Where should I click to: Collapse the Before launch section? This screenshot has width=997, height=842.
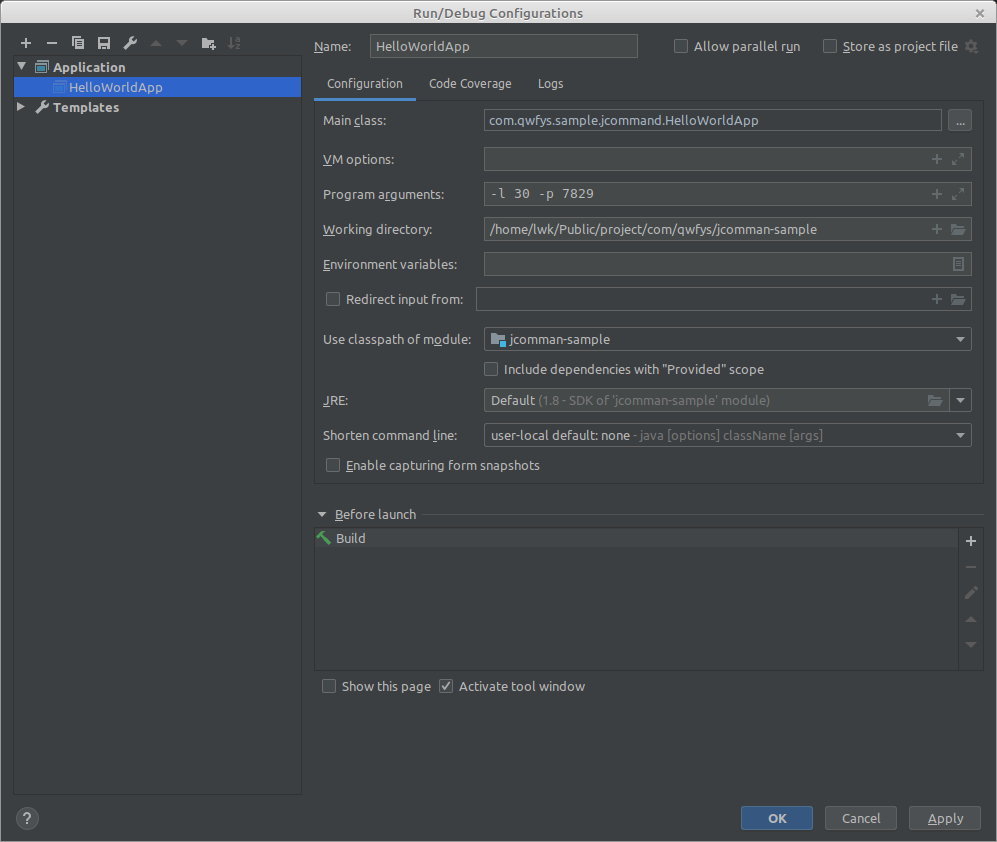322,514
